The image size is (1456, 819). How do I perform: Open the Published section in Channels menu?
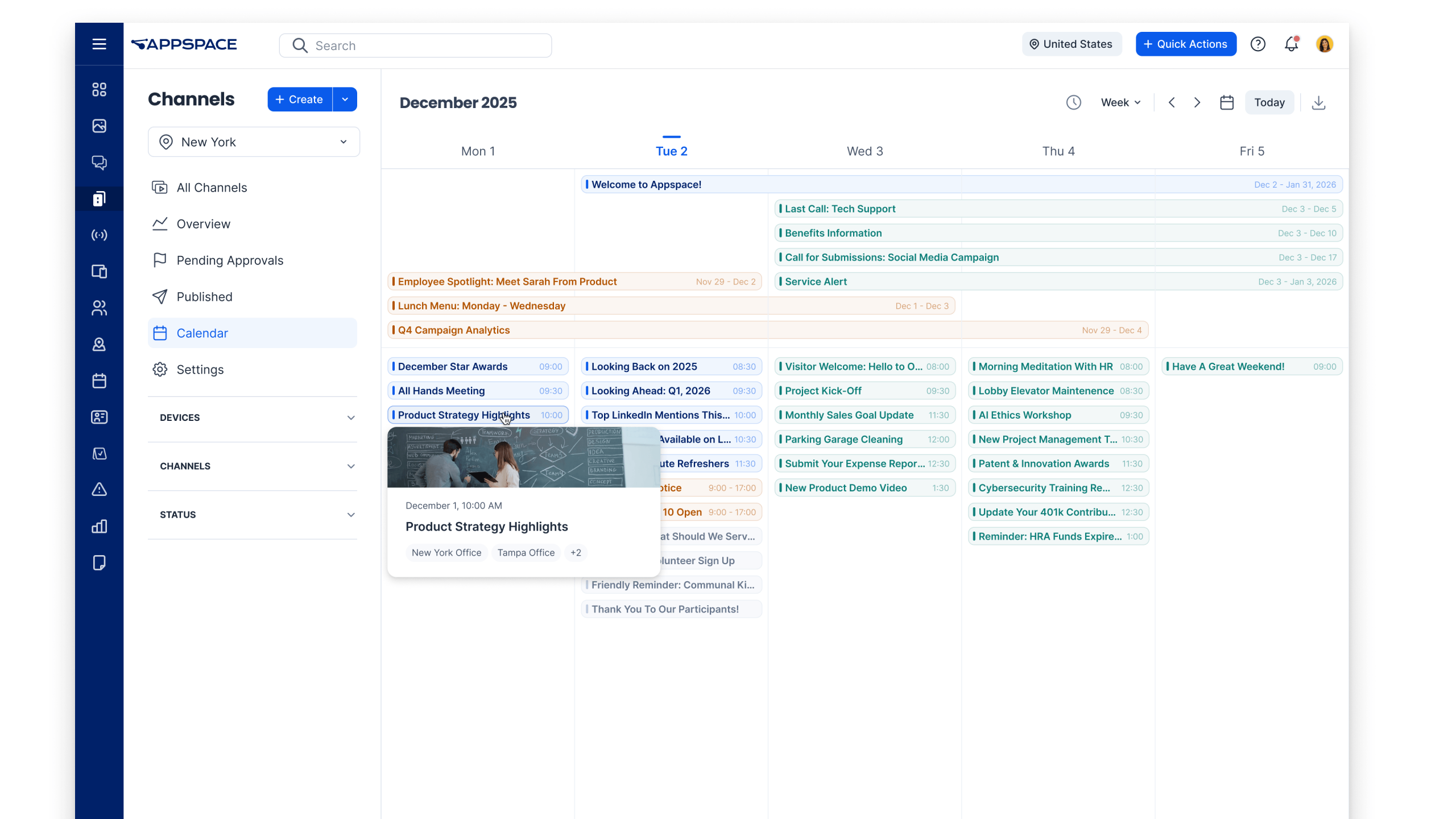coord(204,296)
